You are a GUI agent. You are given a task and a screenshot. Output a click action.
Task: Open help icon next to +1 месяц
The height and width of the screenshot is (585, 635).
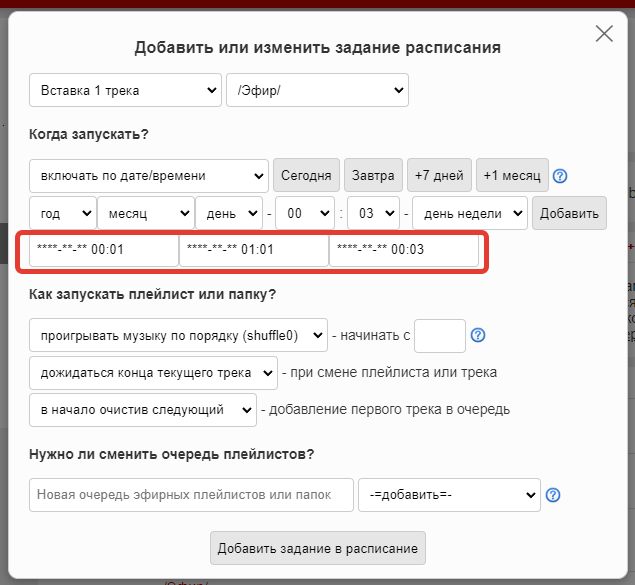click(x=560, y=176)
